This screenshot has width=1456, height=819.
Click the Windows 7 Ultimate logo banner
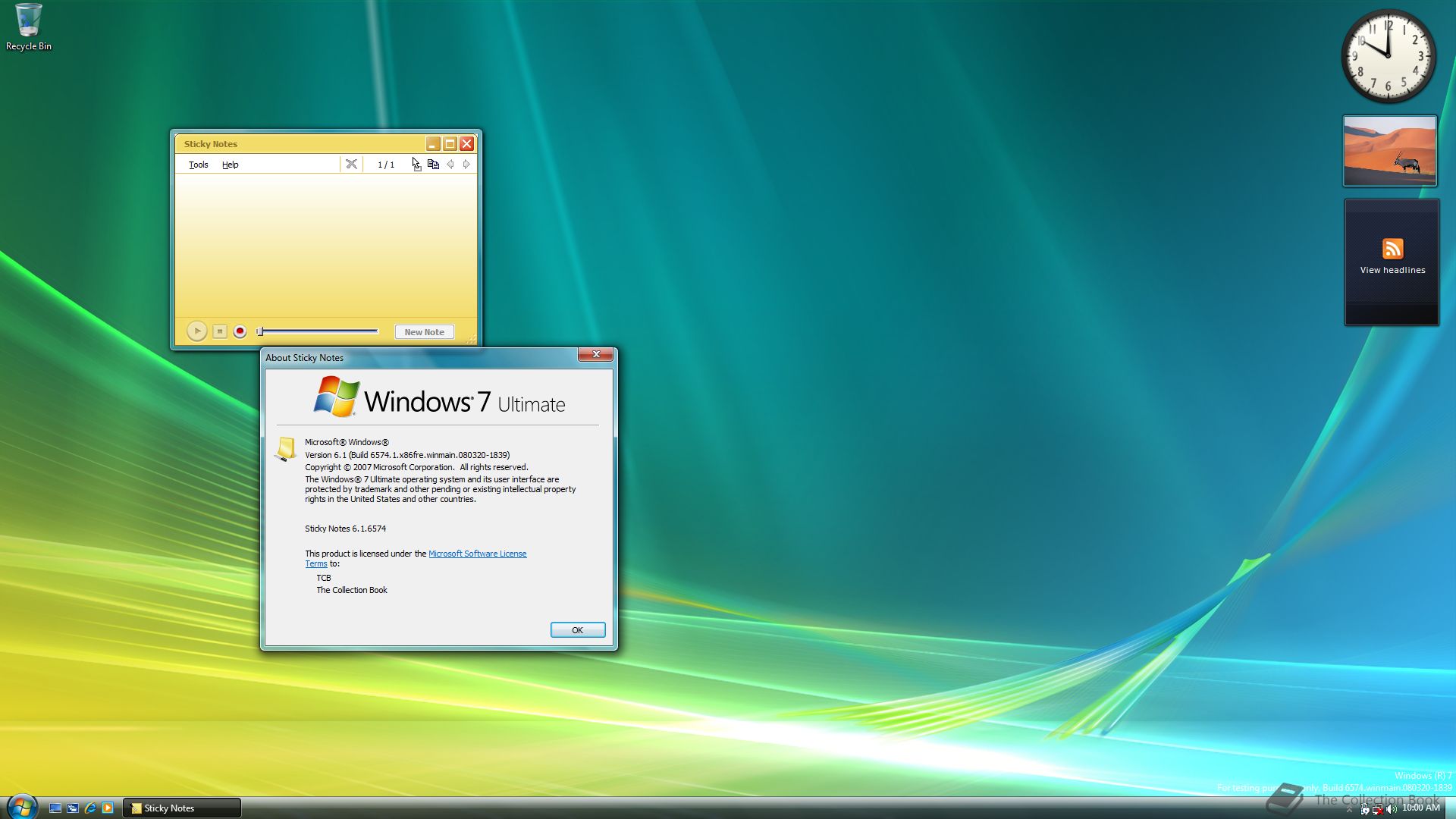(439, 397)
